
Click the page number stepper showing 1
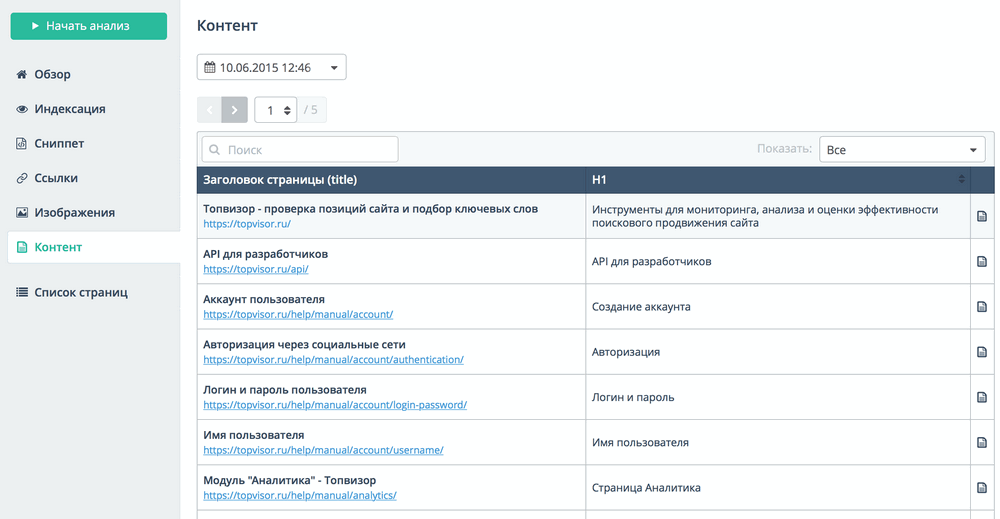(x=276, y=110)
